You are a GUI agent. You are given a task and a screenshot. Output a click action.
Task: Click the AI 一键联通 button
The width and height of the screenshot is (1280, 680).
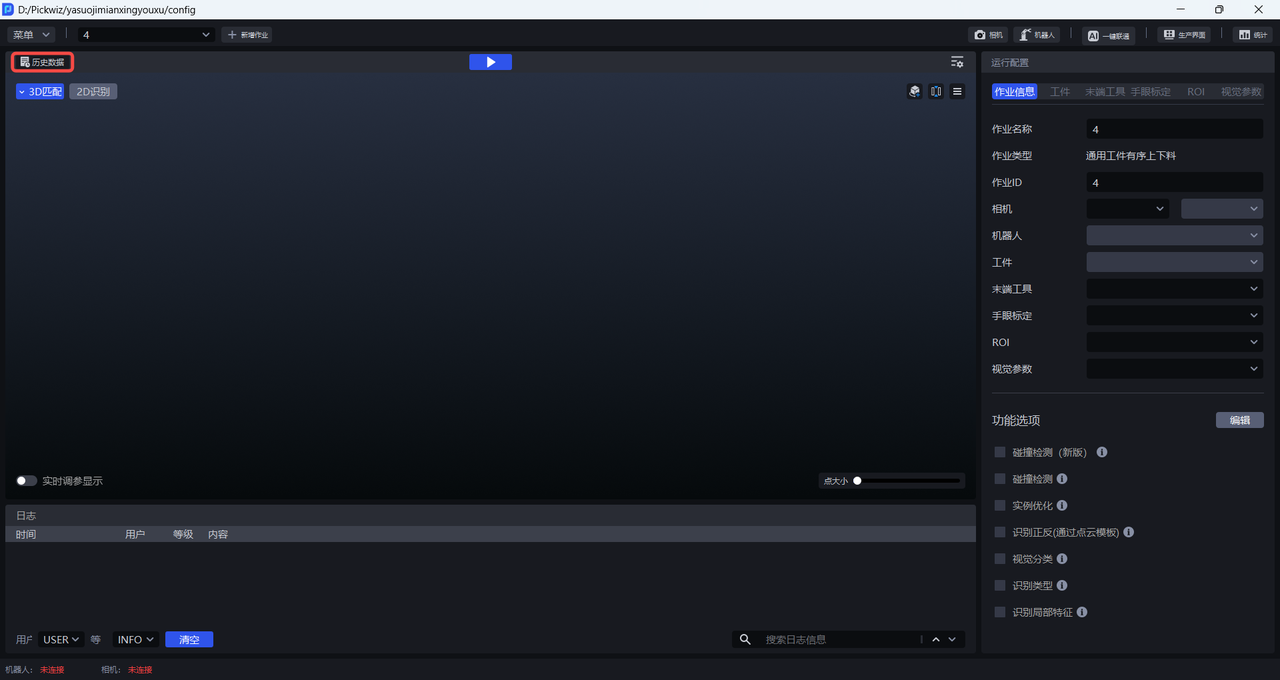tap(1108, 35)
